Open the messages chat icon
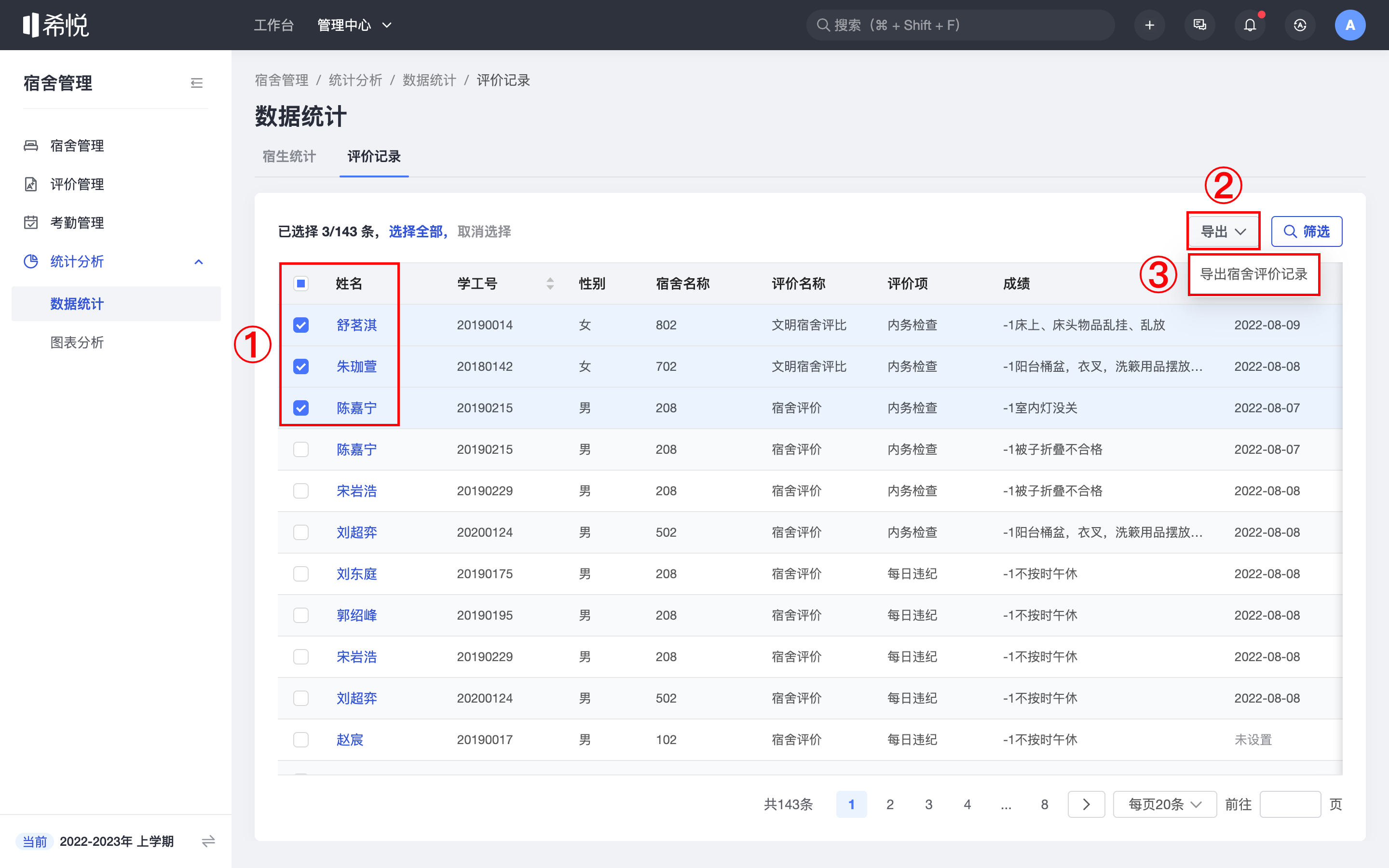 tap(1199, 25)
